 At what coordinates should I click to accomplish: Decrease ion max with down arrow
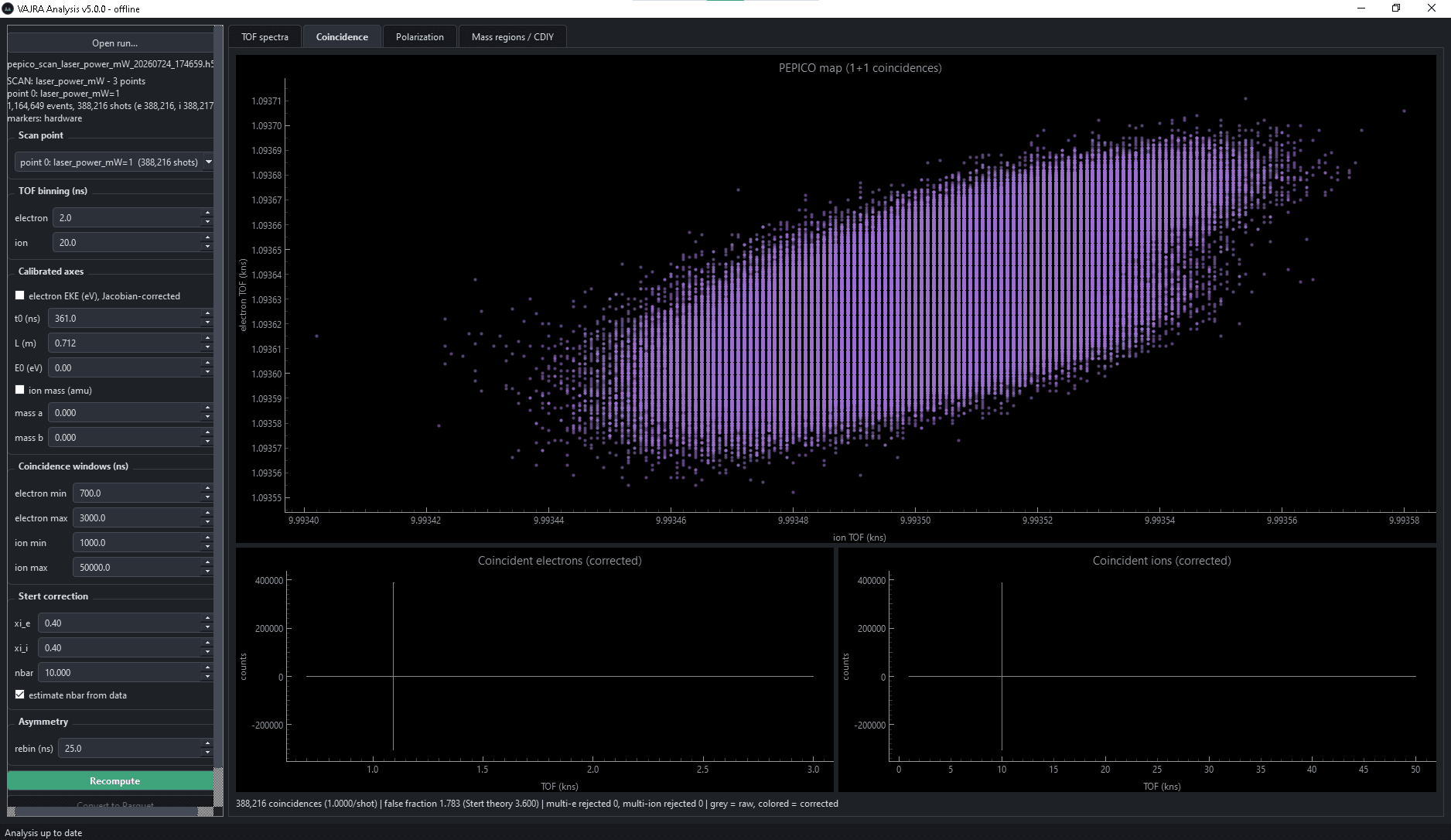207,572
